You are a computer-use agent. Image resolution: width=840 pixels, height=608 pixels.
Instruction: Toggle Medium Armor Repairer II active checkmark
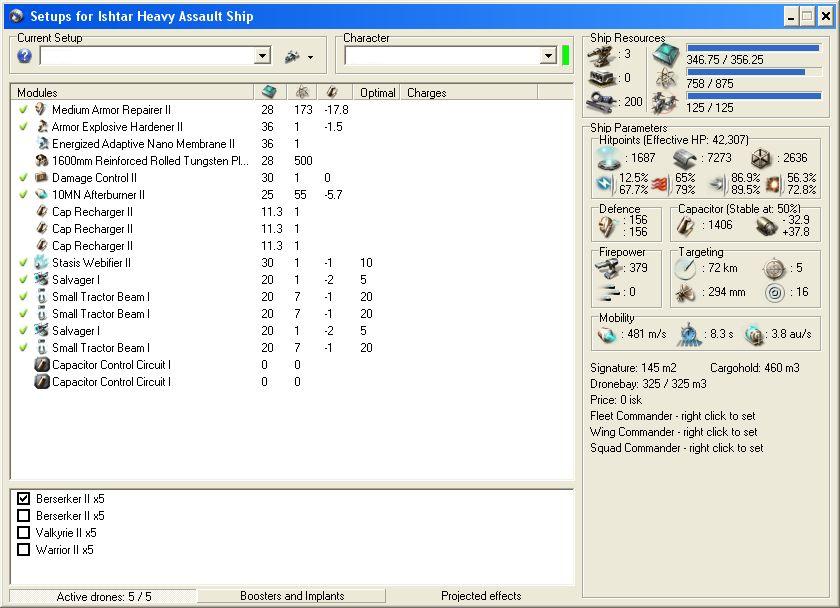[23, 109]
